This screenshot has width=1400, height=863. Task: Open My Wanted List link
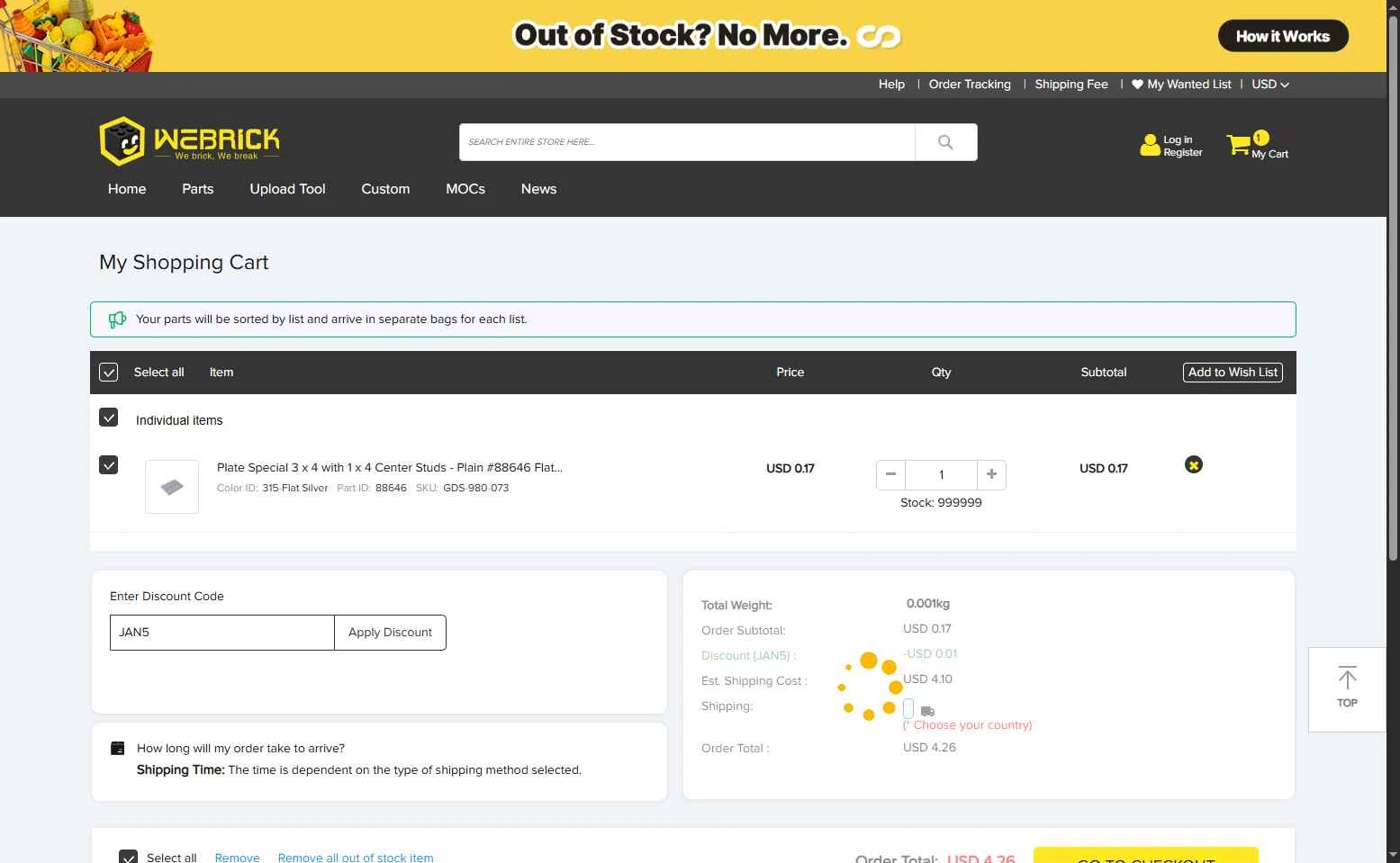1189,85
